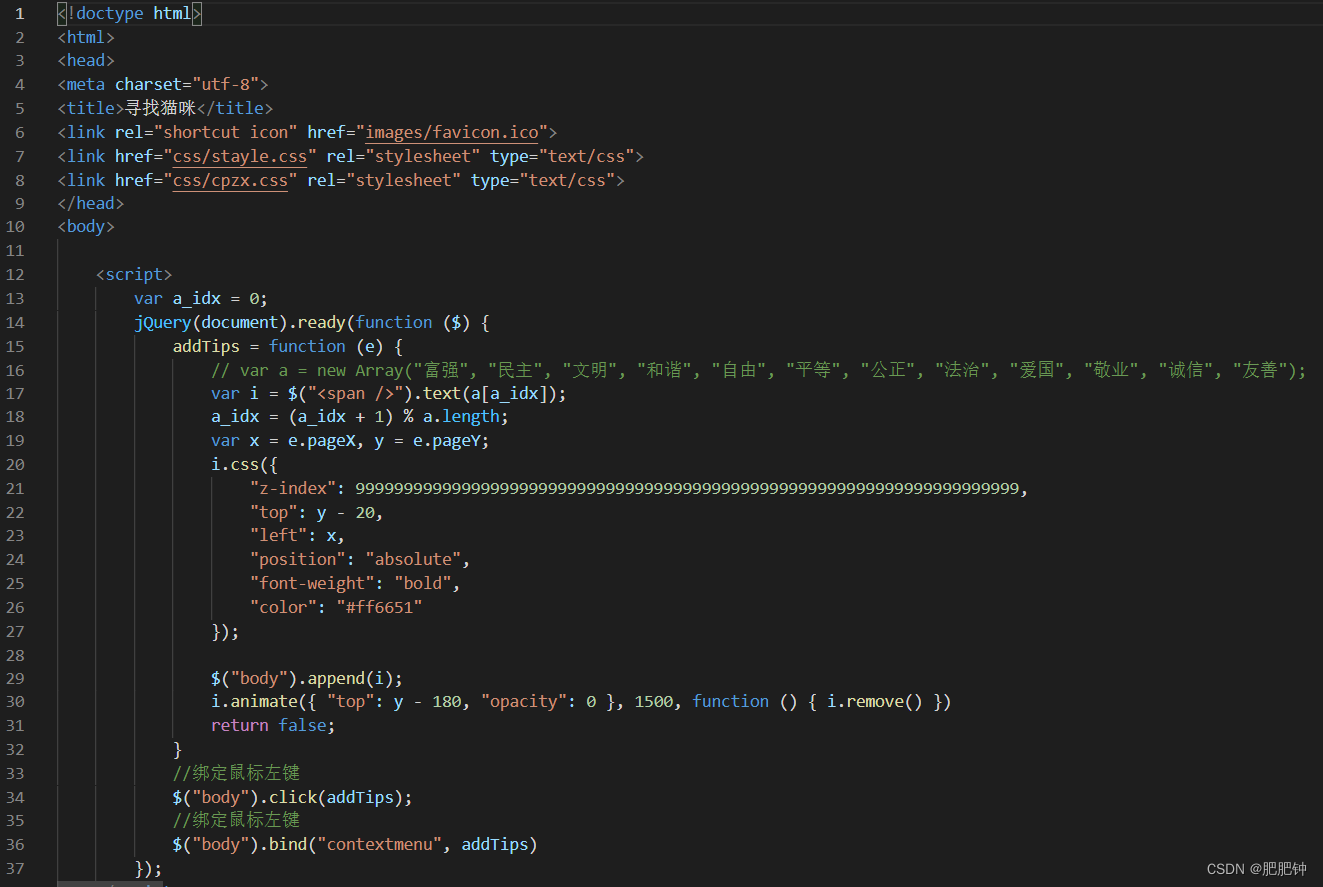The height and width of the screenshot is (887, 1323).
Task: Click the "<span />" string on line 17
Action: coord(355,393)
